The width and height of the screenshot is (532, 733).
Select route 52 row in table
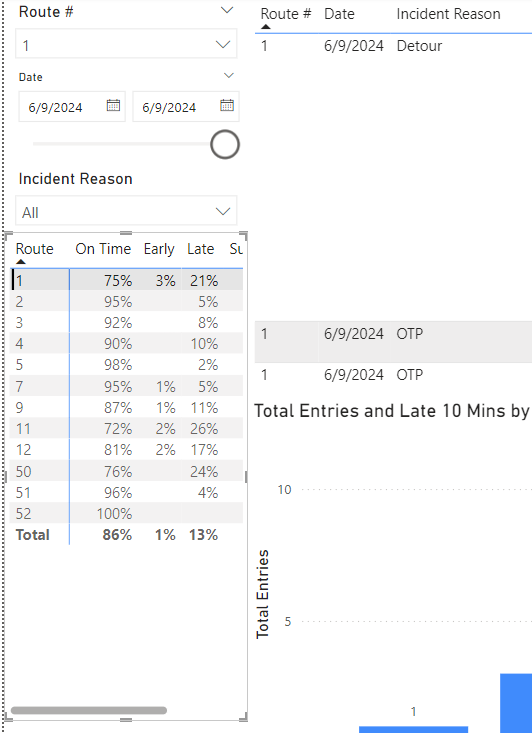[x=126, y=513]
